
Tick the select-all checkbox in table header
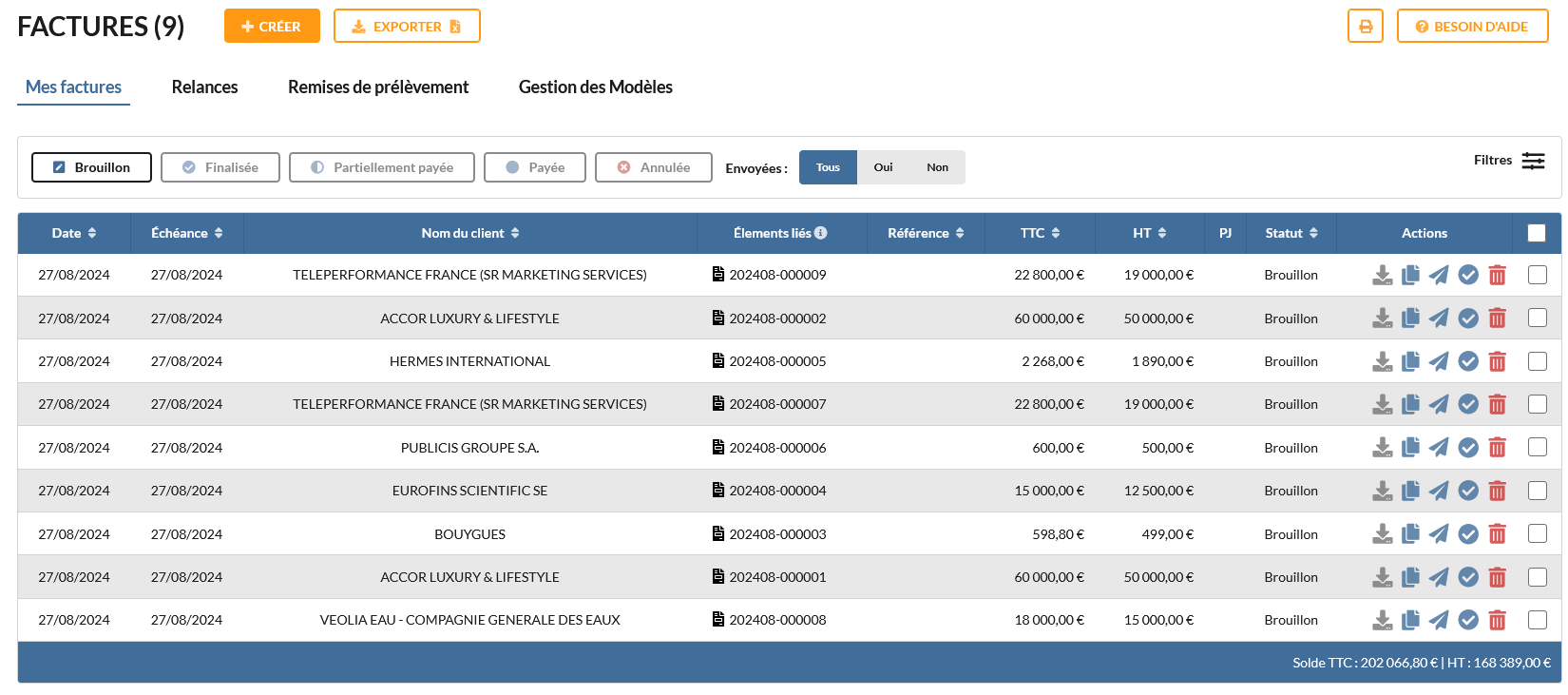pos(1537,233)
